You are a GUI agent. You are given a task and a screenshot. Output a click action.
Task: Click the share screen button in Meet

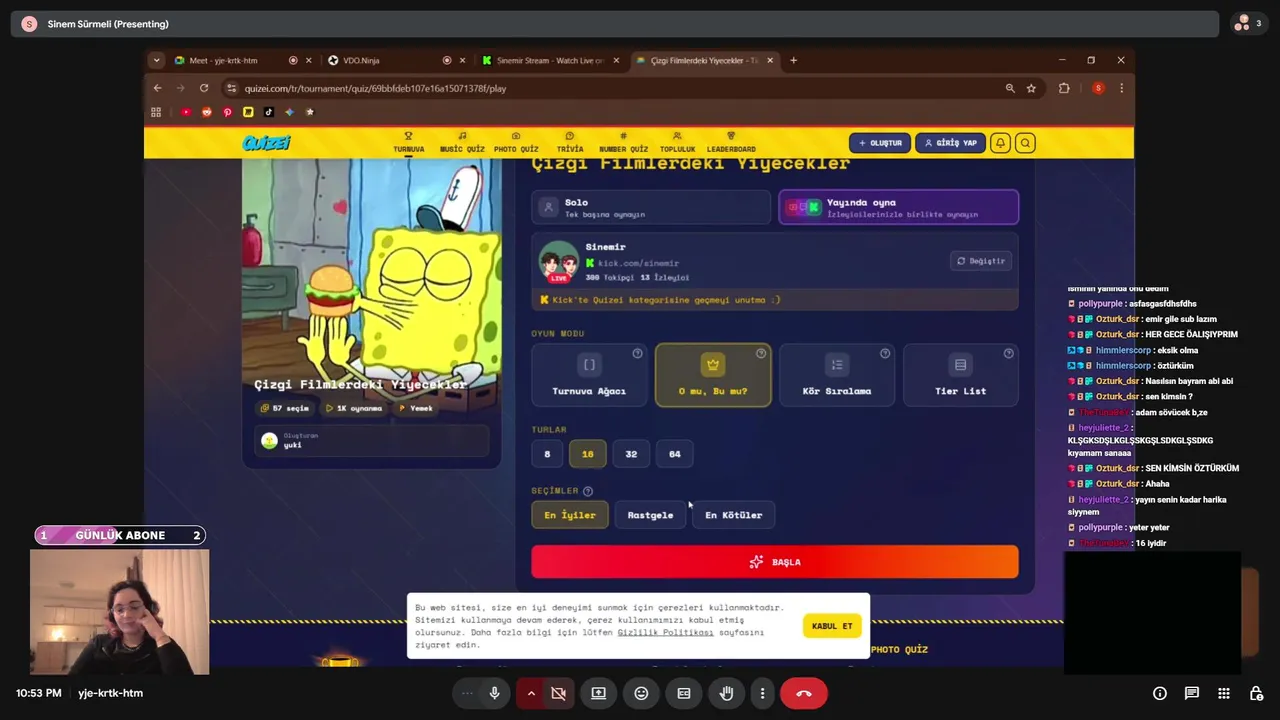tap(598, 693)
